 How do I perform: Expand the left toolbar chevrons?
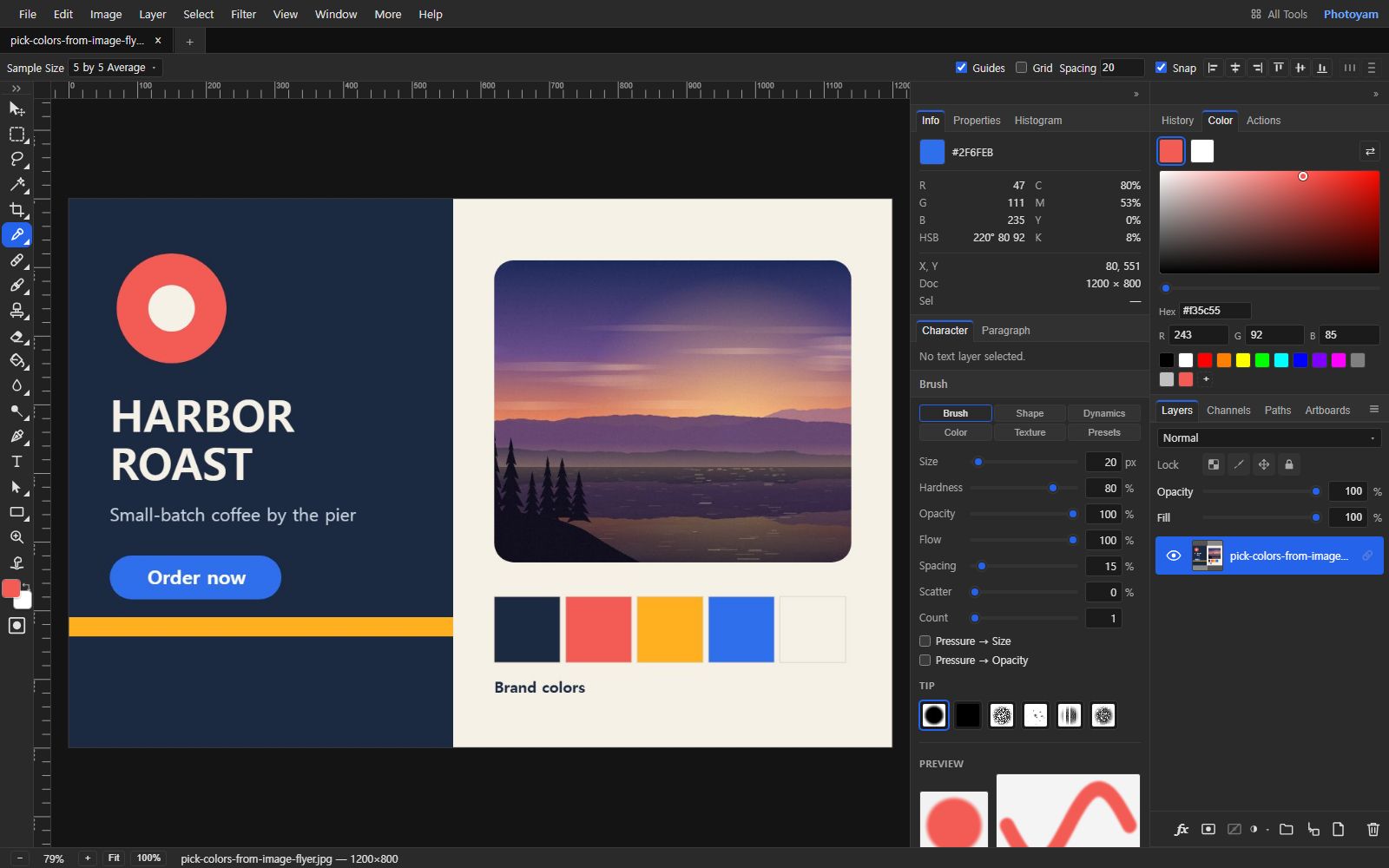[x=16, y=89]
